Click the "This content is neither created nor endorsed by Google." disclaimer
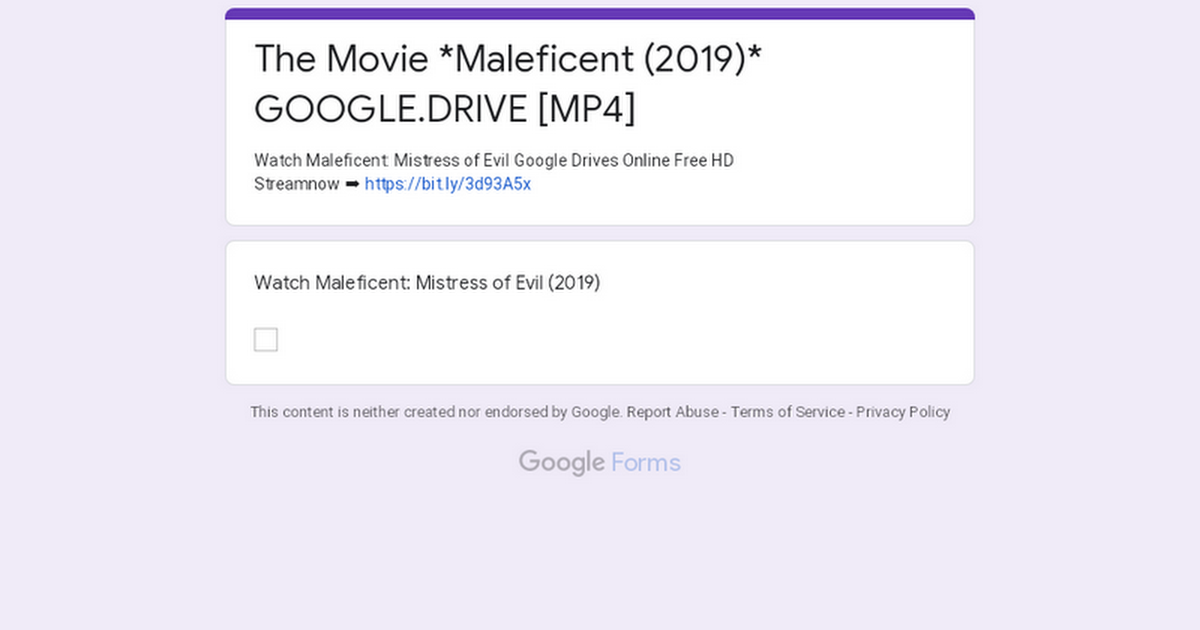1200x630 pixels. point(436,412)
